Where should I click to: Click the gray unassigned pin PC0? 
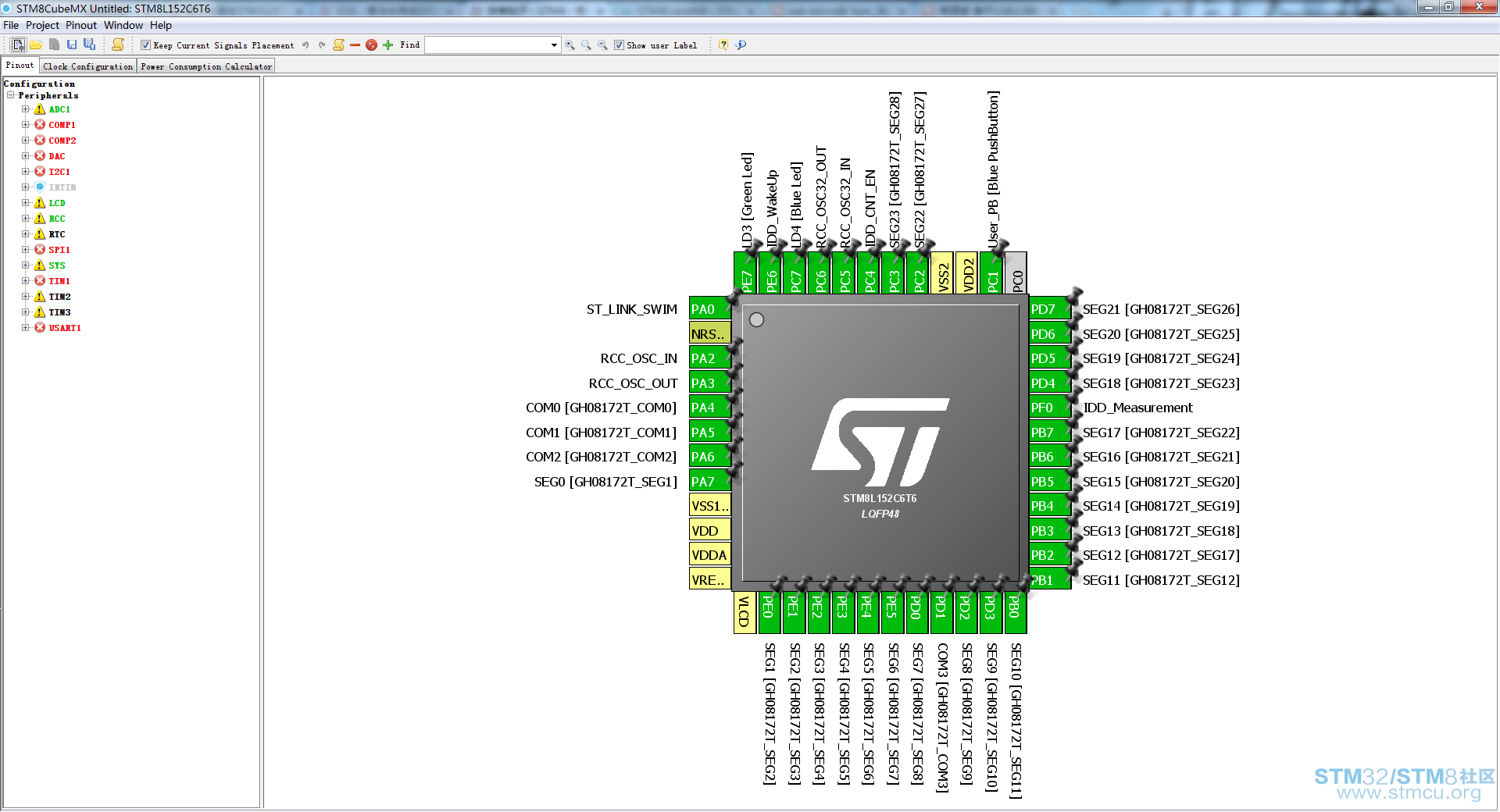[1017, 273]
